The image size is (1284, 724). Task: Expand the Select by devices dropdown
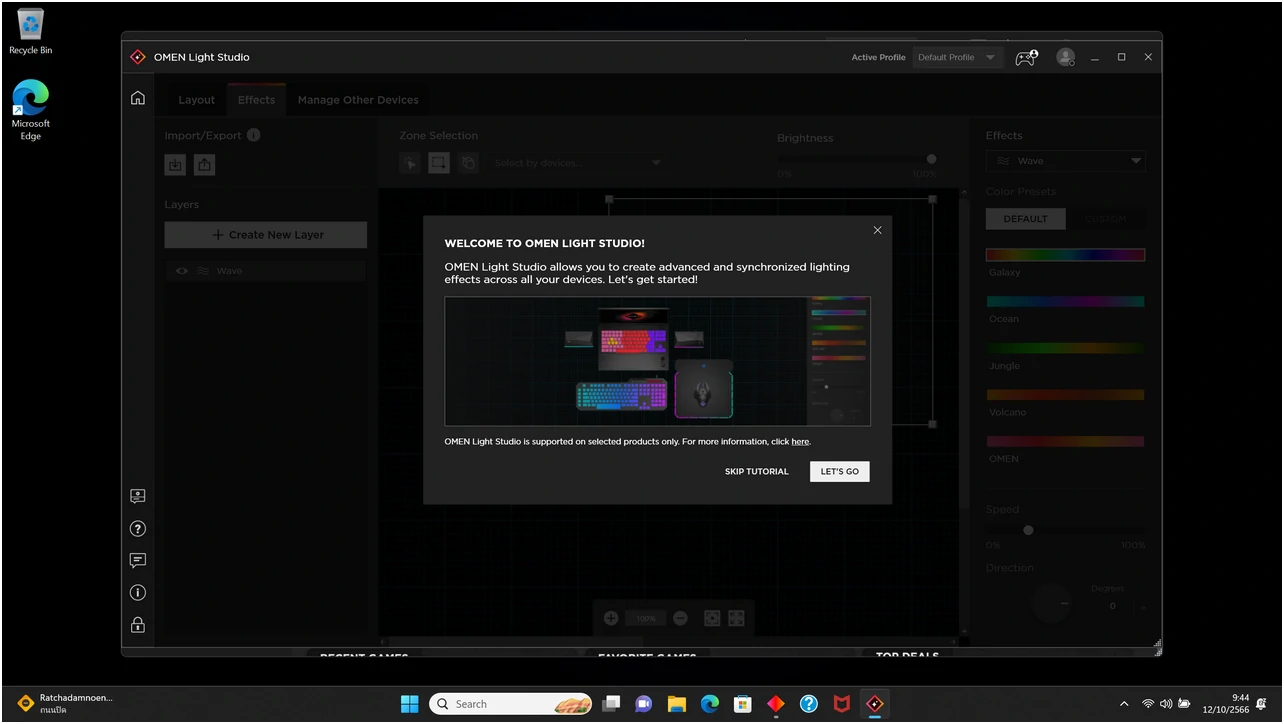[x=579, y=163]
